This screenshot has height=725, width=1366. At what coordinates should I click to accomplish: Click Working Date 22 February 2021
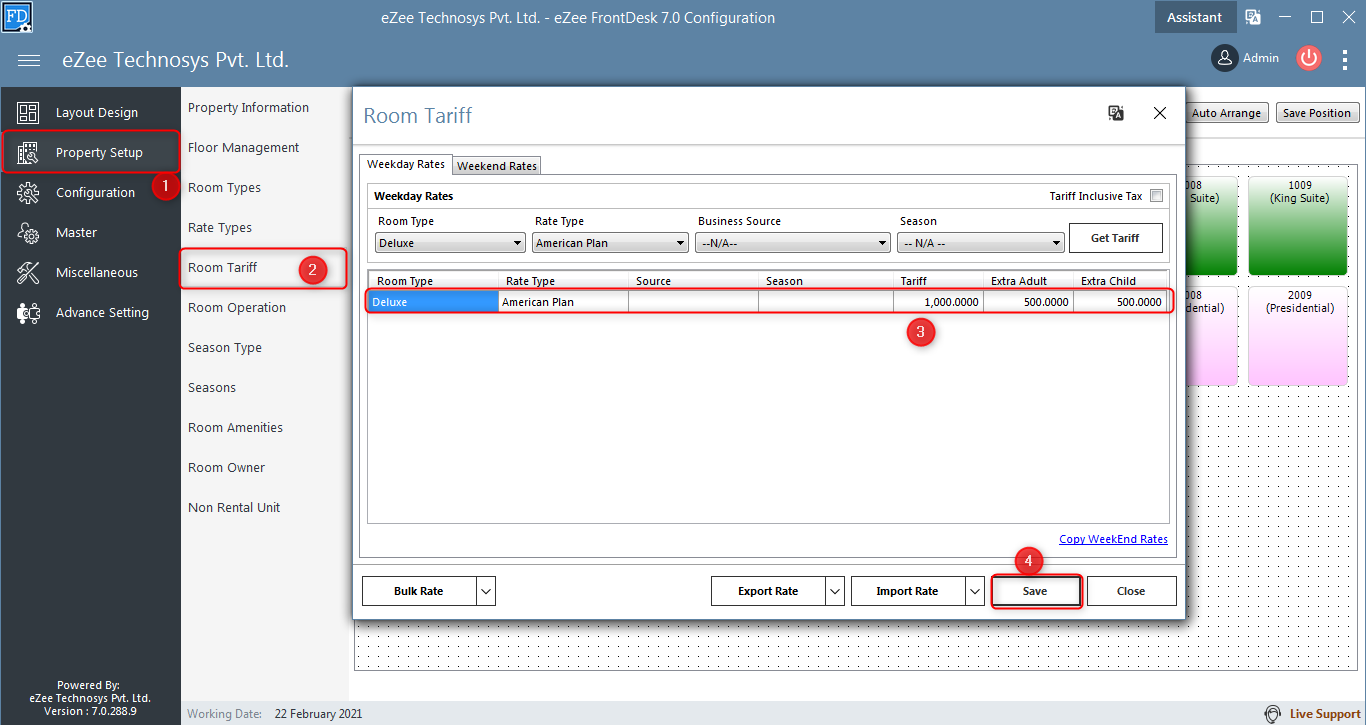(x=275, y=714)
